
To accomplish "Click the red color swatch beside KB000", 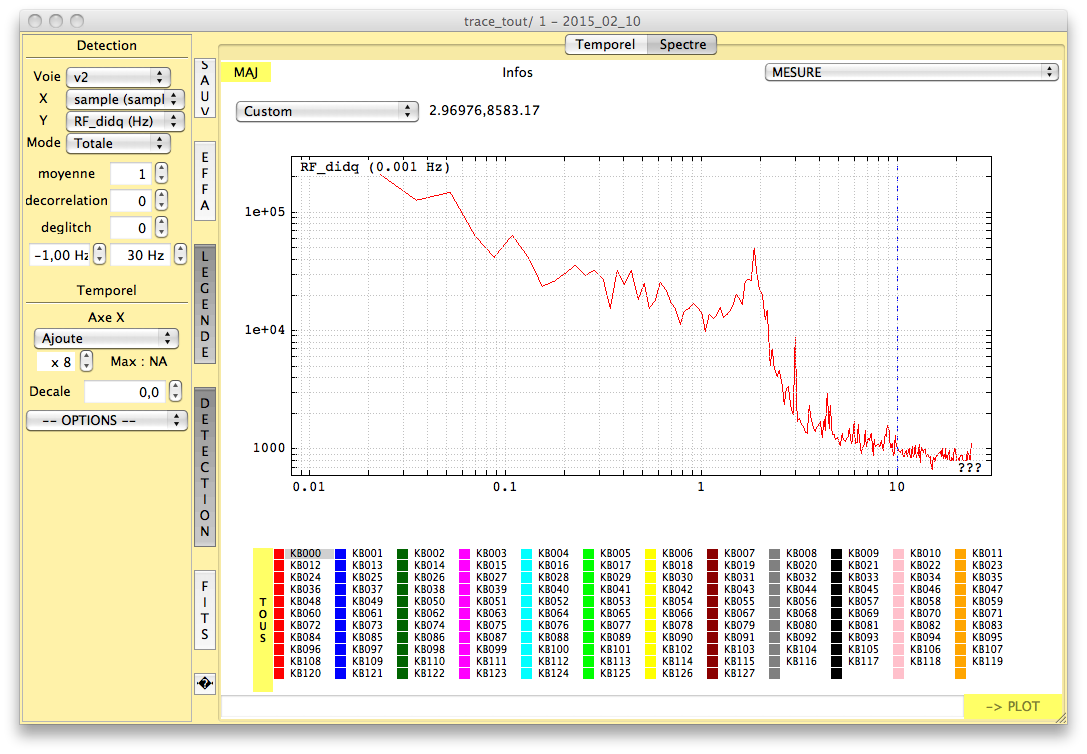I will pos(279,553).
